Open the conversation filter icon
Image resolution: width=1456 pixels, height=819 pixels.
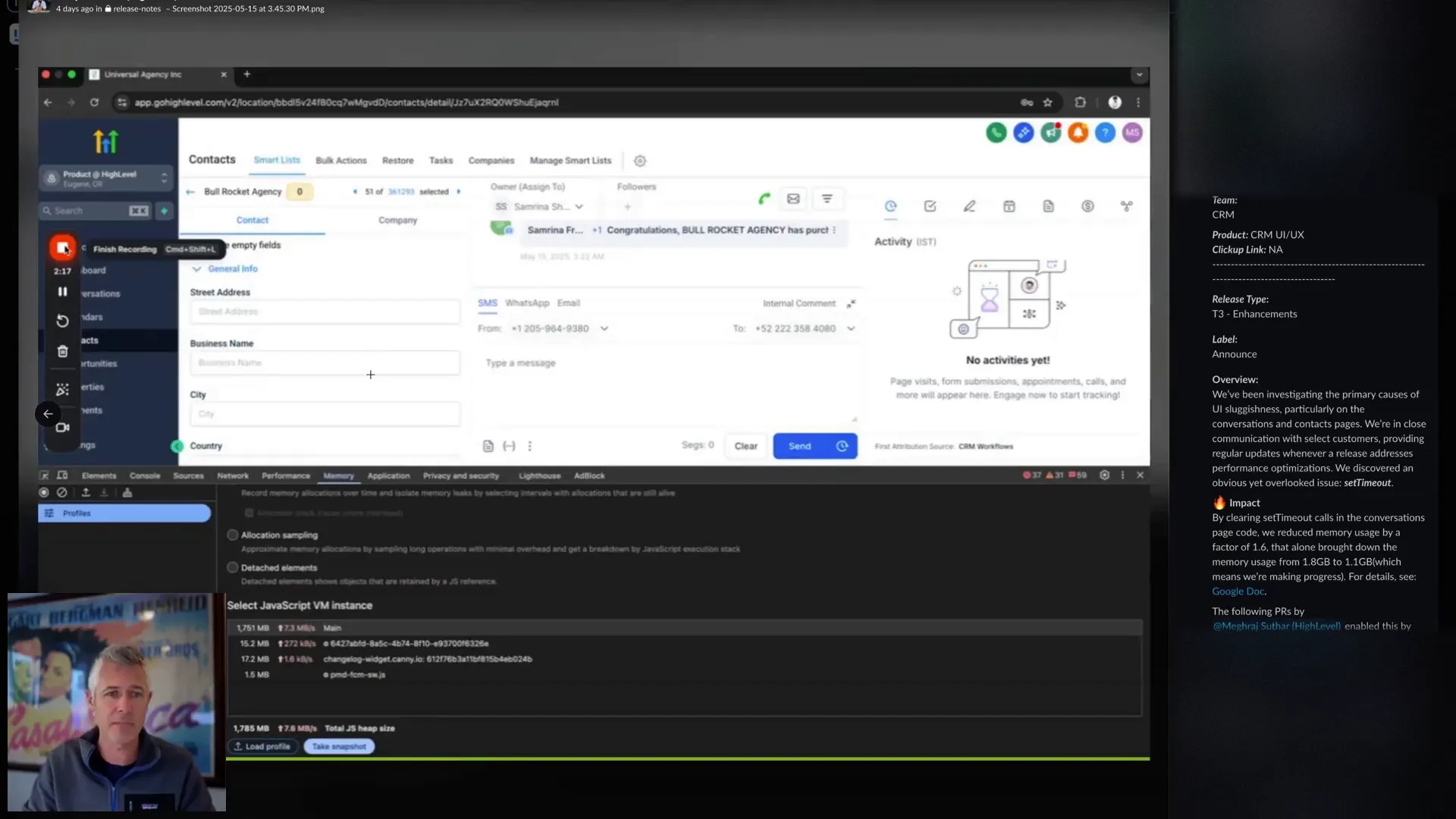[x=827, y=199]
